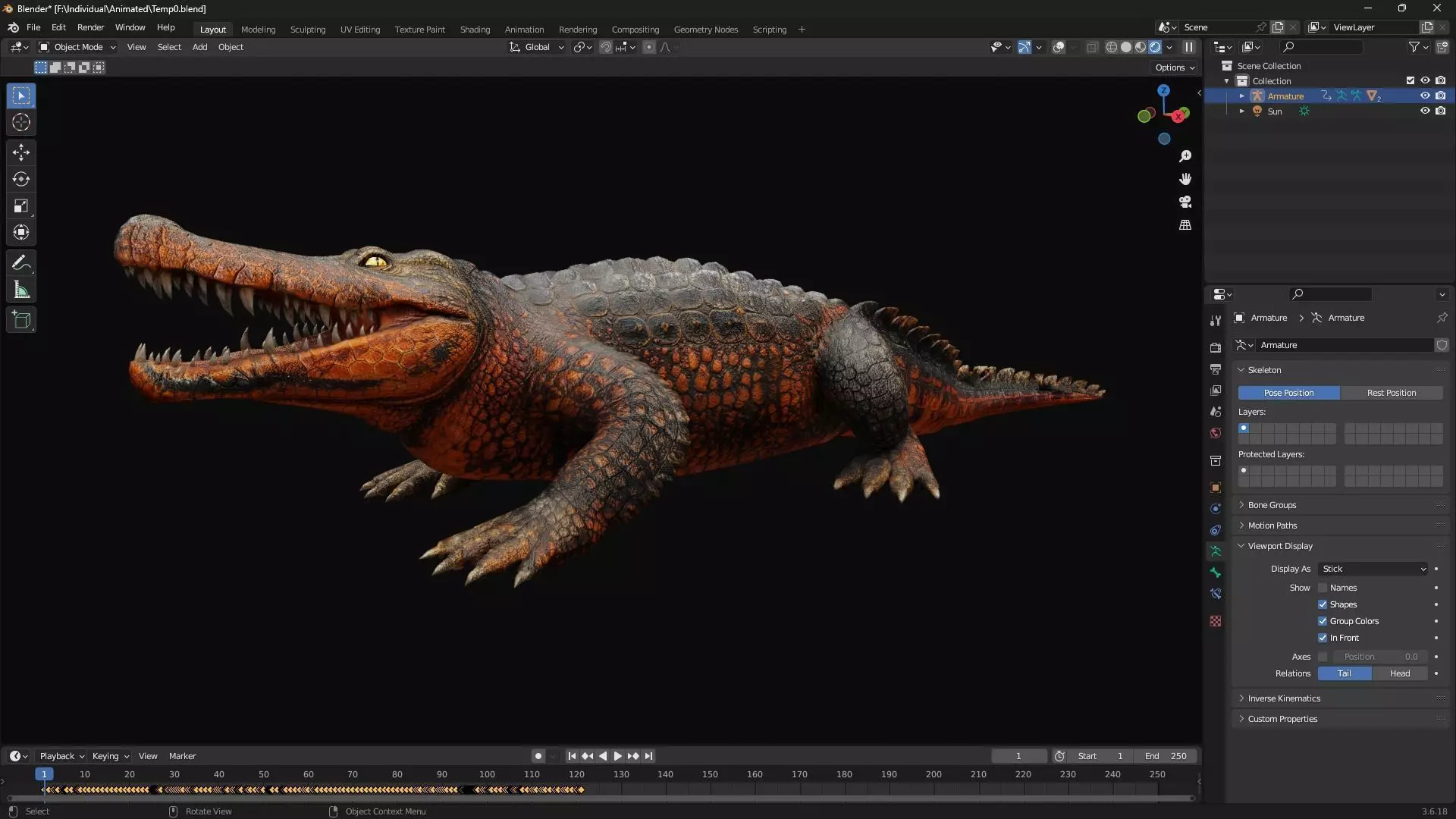Exclude Collection using its checkbox

(1410, 80)
